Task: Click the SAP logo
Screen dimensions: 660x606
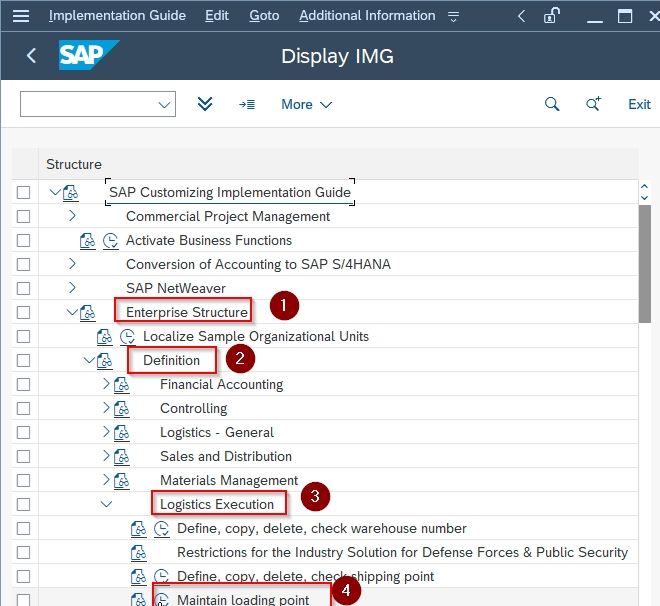Action: point(89,55)
